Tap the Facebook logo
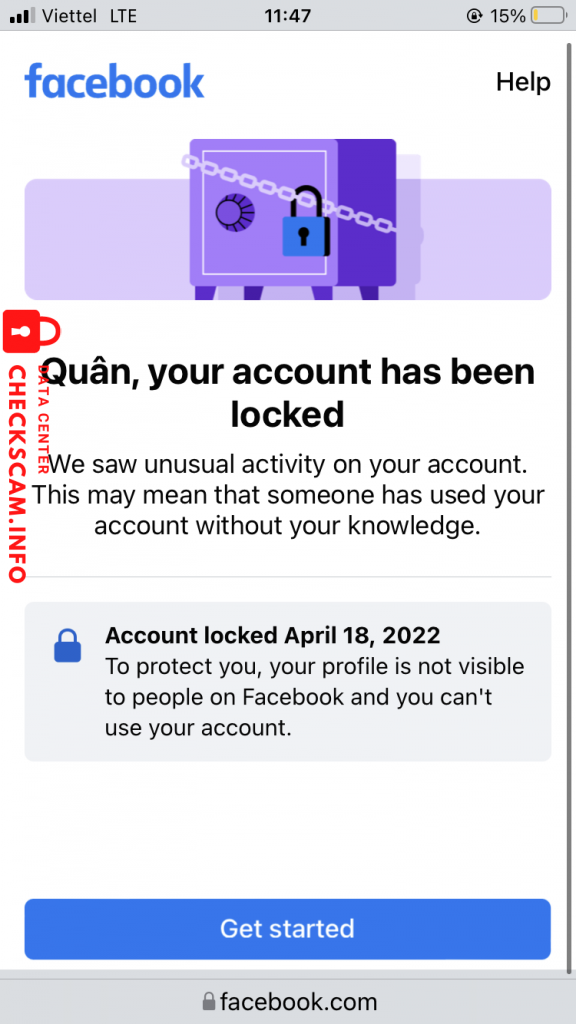The image size is (576, 1024). tap(114, 81)
